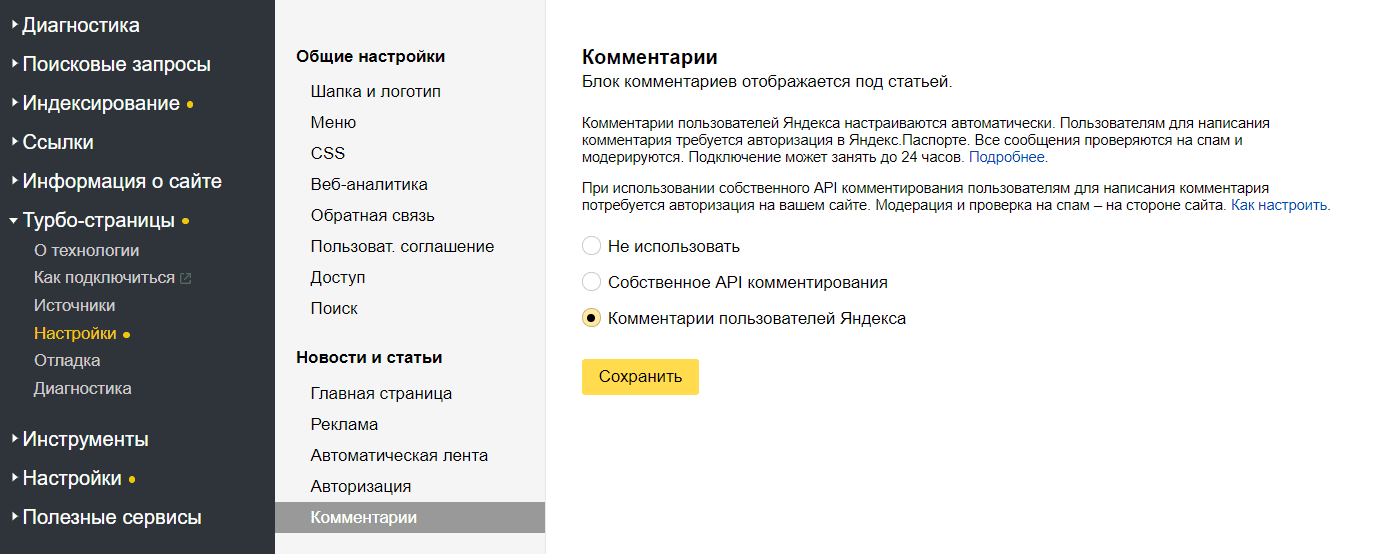Follow the Подробнее link
This screenshot has width=1386, height=554.
(1008, 157)
